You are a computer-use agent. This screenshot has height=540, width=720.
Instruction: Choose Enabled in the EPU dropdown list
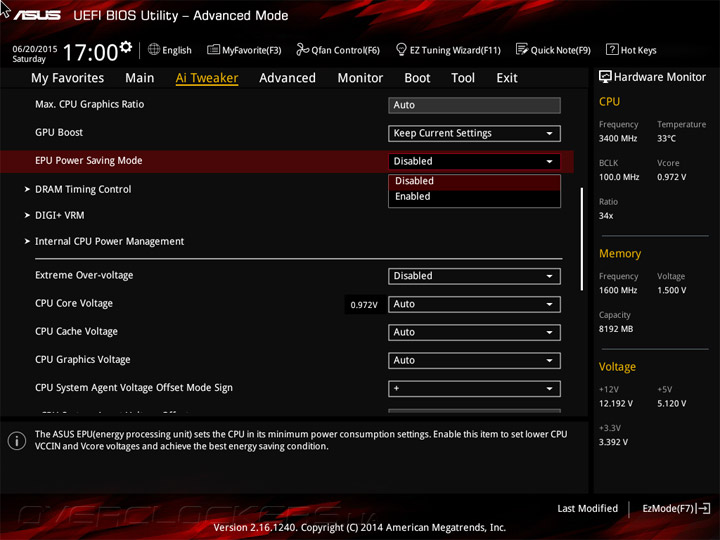(474, 197)
